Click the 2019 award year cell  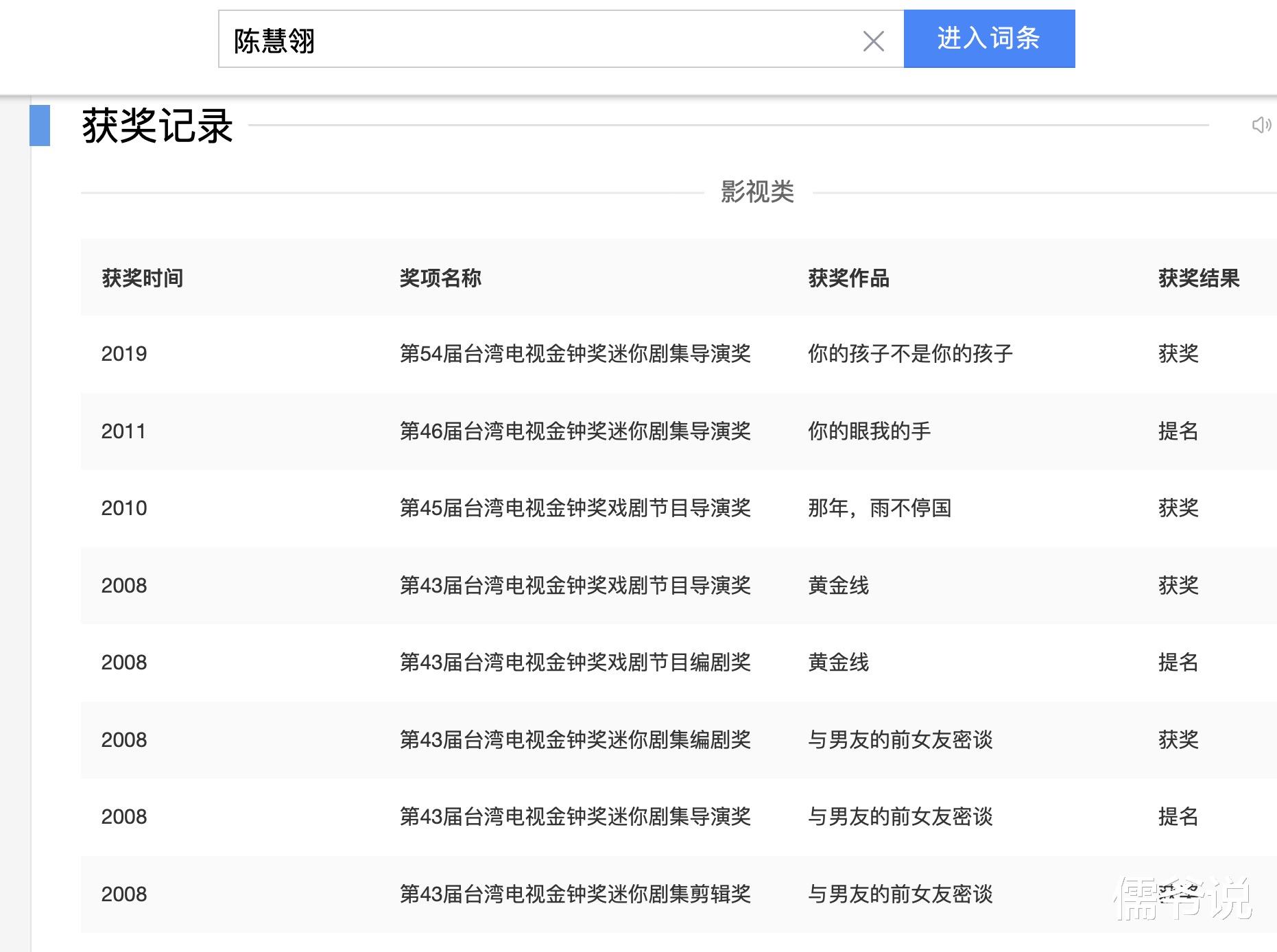tap(124, 354)
